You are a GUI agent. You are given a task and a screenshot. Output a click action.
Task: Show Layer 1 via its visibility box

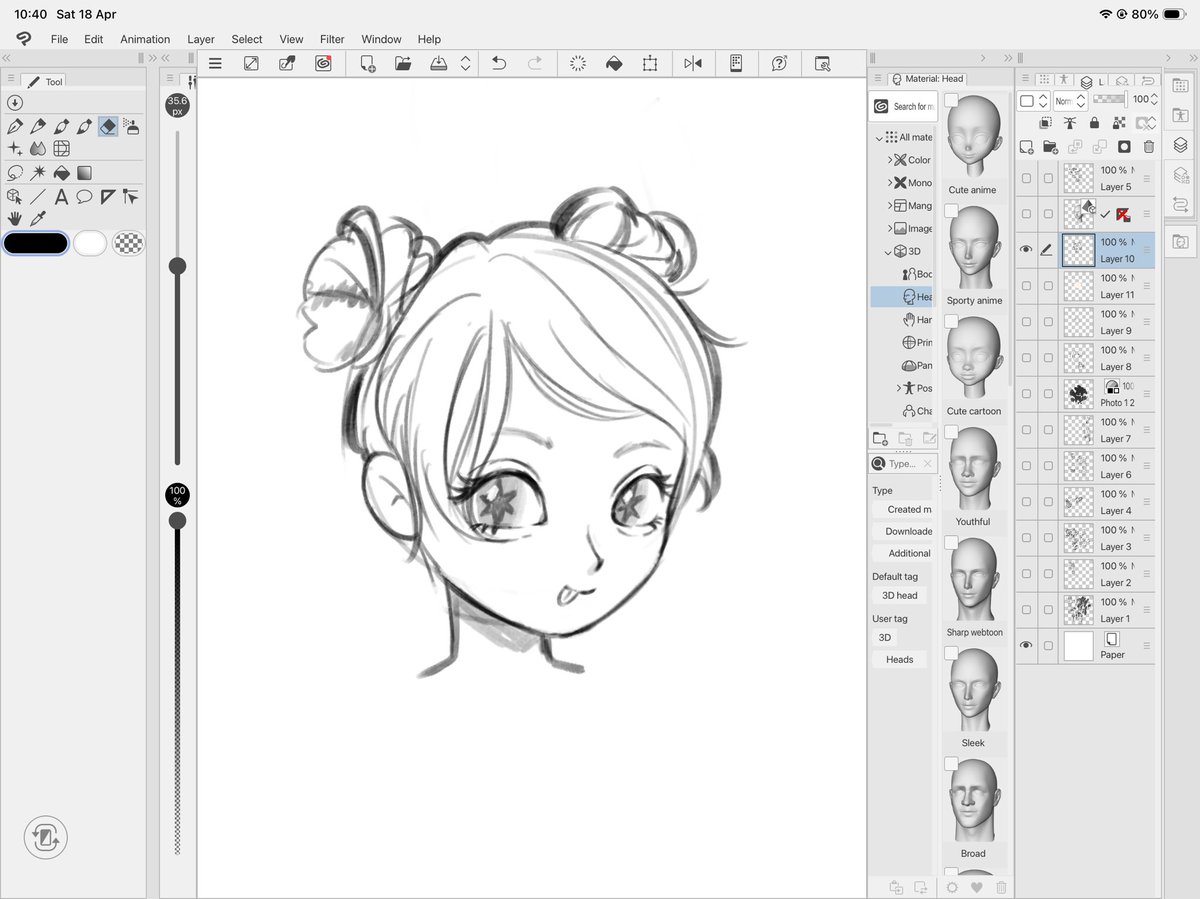pyautogui.click(x=1026, y=610)
